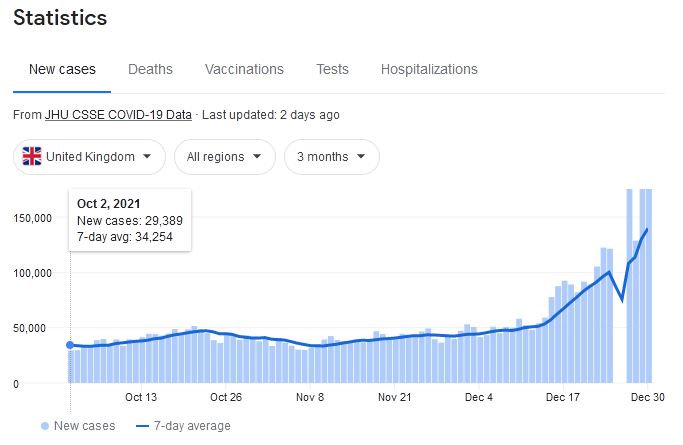The image size is (683, 445).
Task: Click the 7-day average legend line
Action: pyautogui.click(x=142, y=426)
